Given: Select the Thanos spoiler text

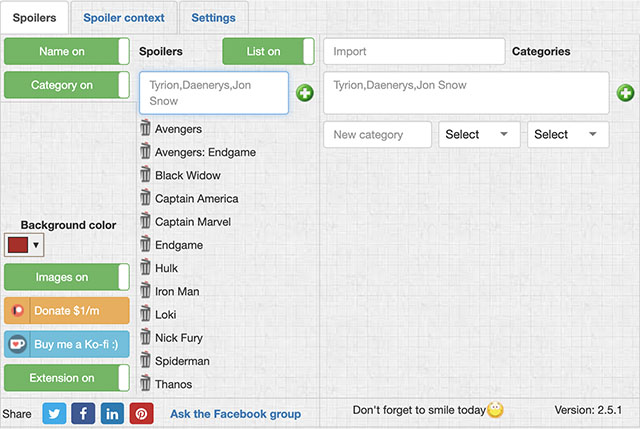Looking at the screenshot, I should [173, 385].
